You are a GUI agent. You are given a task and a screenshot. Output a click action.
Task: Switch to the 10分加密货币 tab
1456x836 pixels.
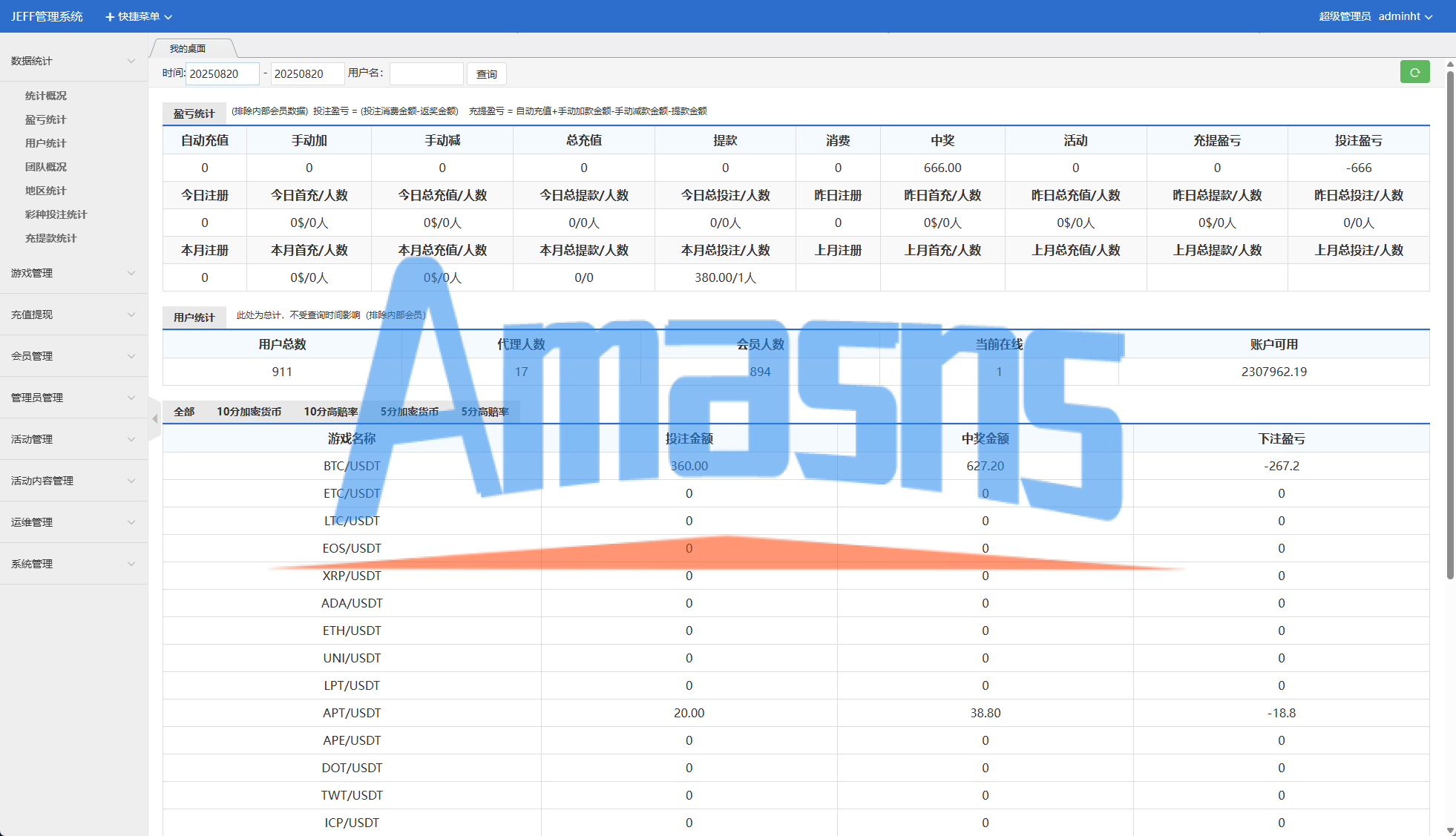249,412
